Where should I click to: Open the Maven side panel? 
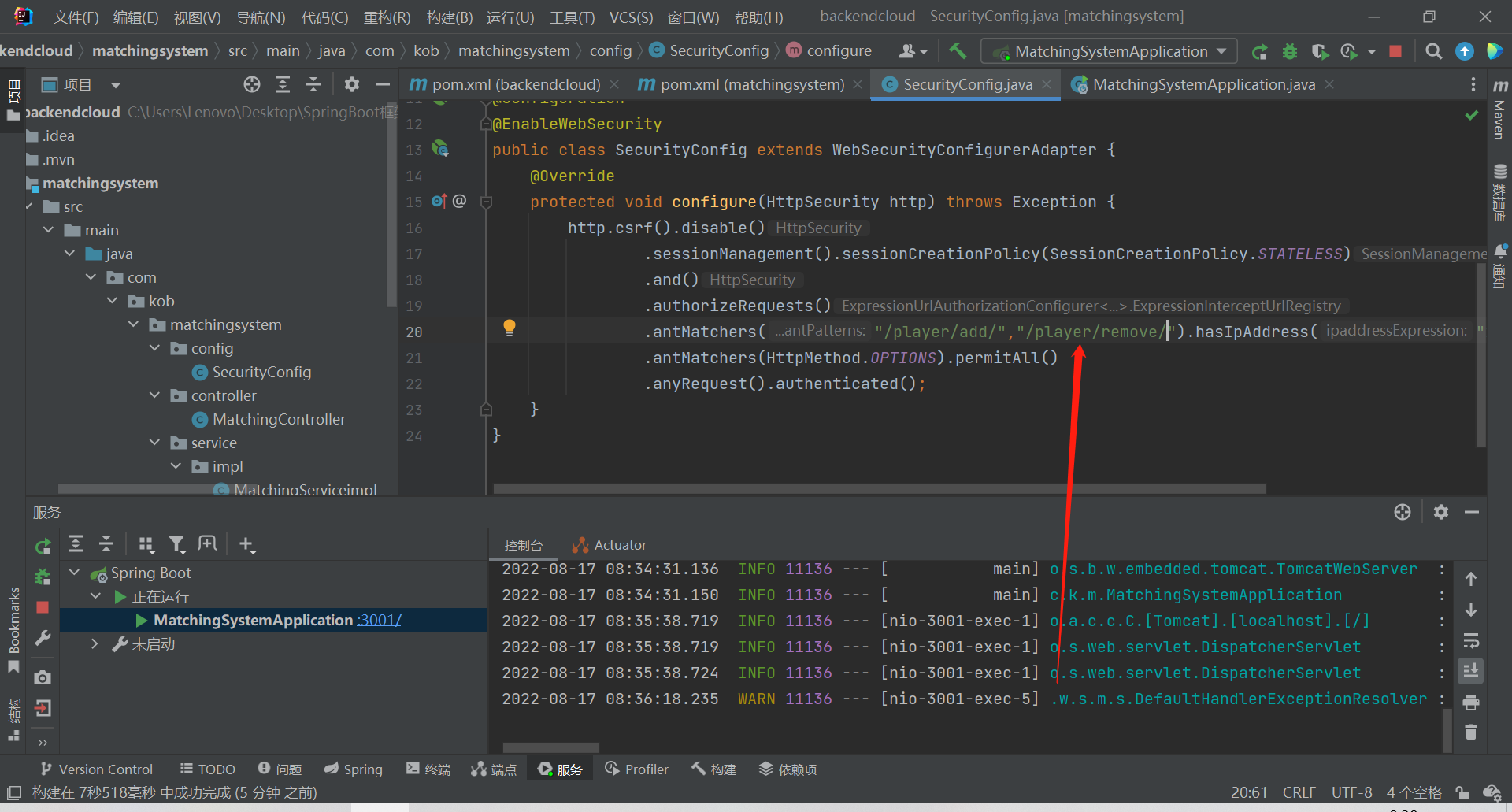1500,110
